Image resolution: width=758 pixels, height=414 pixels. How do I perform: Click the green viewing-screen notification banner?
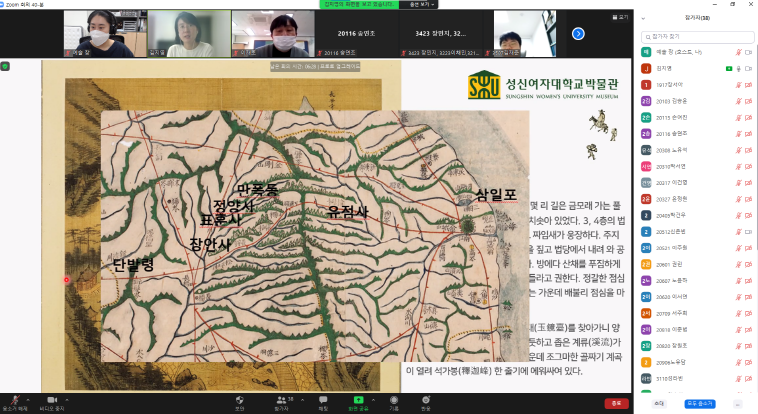point(359,4)
